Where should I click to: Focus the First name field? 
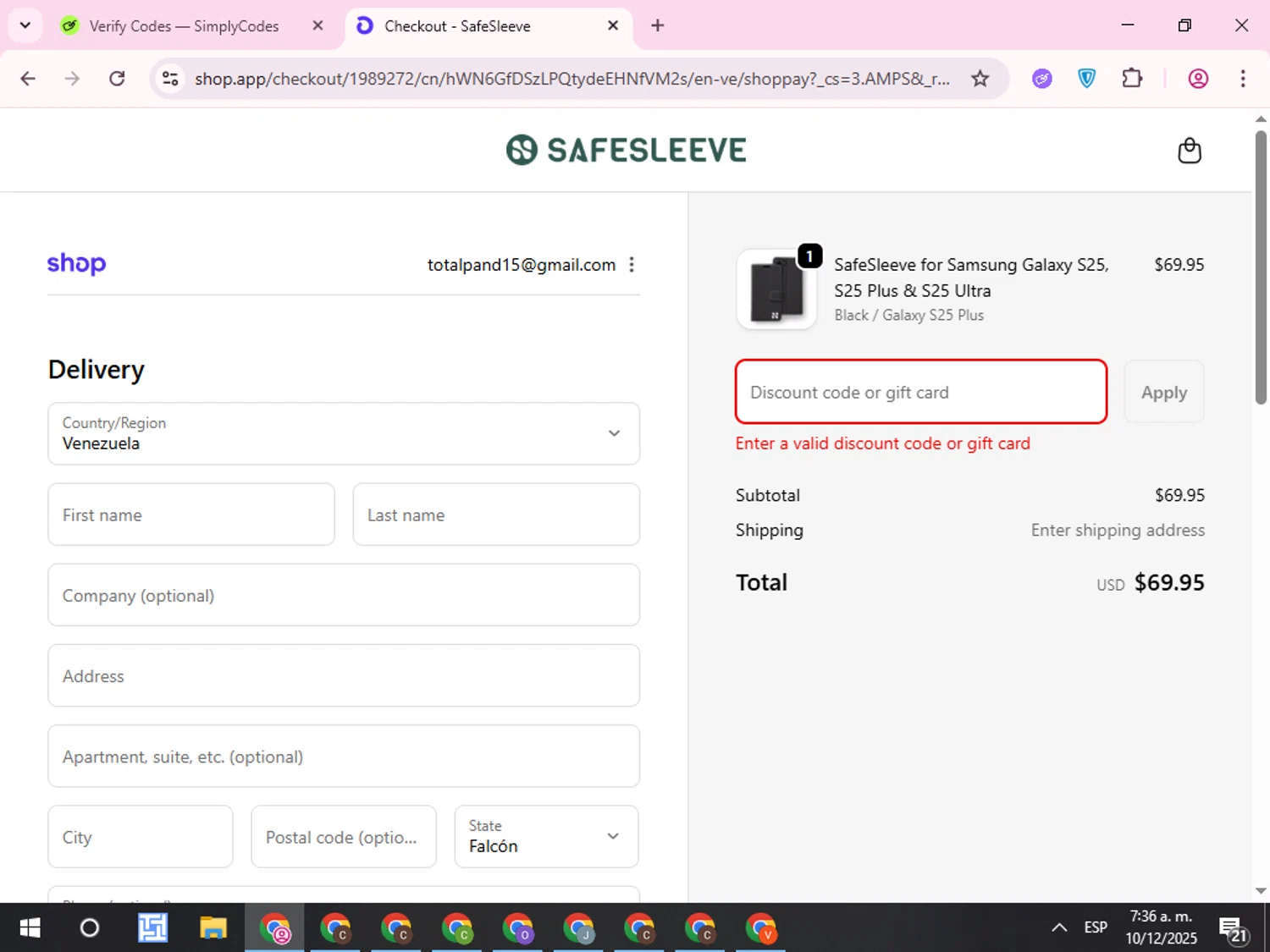pos(191,515)
